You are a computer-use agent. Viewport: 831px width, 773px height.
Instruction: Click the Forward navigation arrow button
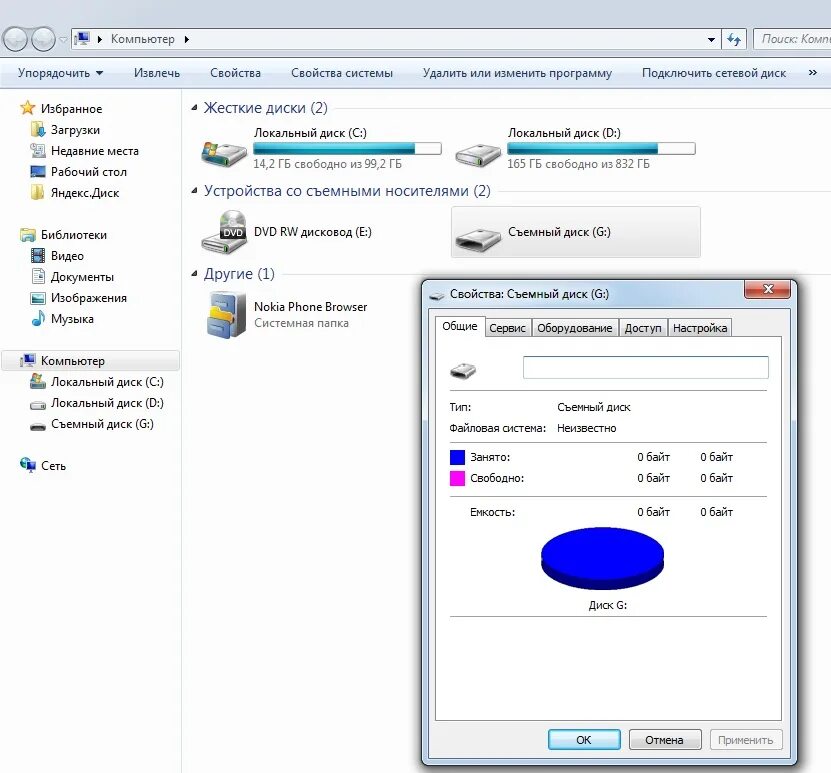(x=43, y=39)
